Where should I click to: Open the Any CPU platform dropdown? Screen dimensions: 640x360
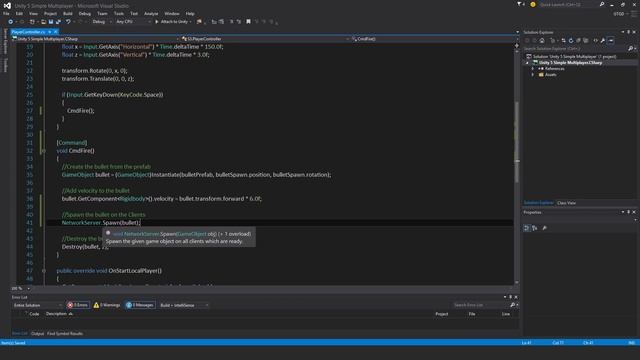[133, 22]
